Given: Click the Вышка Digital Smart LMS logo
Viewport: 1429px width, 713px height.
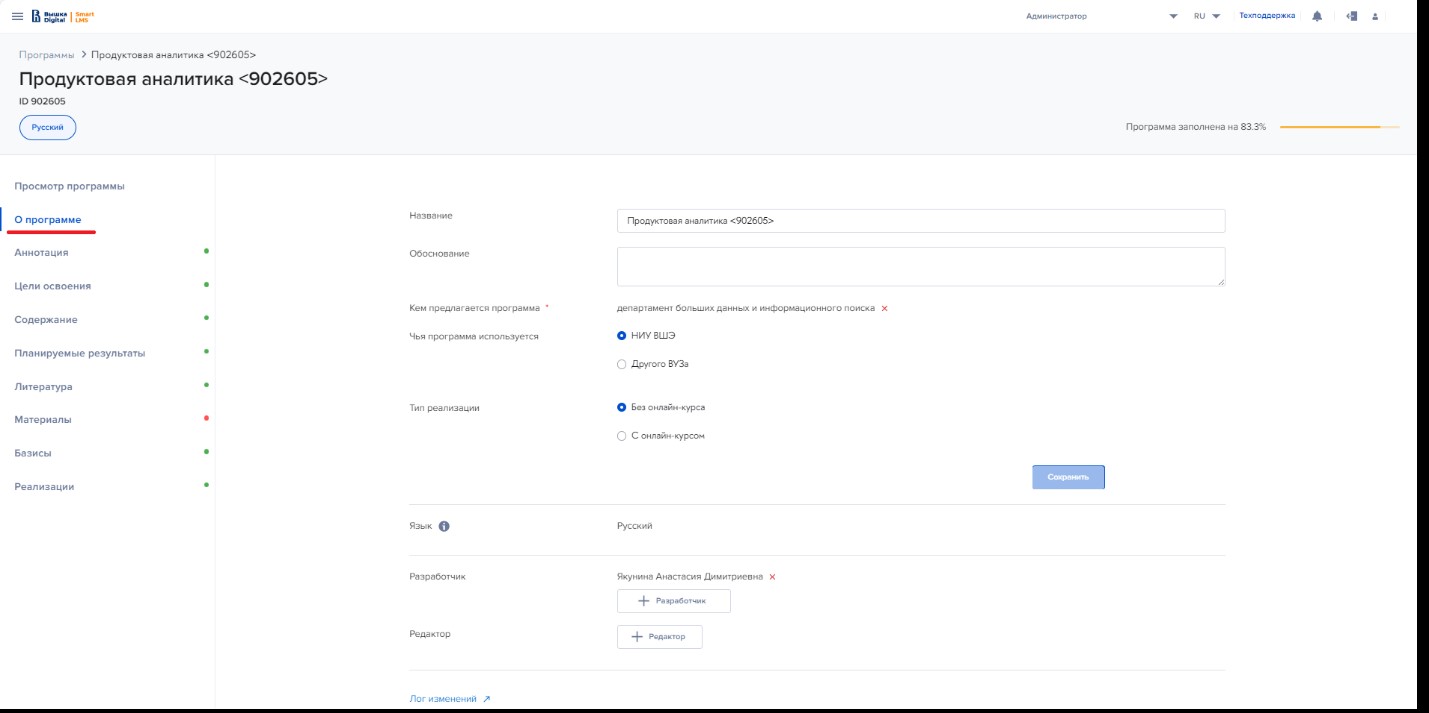Looking at the screenshot, I should tap(63, 16).
